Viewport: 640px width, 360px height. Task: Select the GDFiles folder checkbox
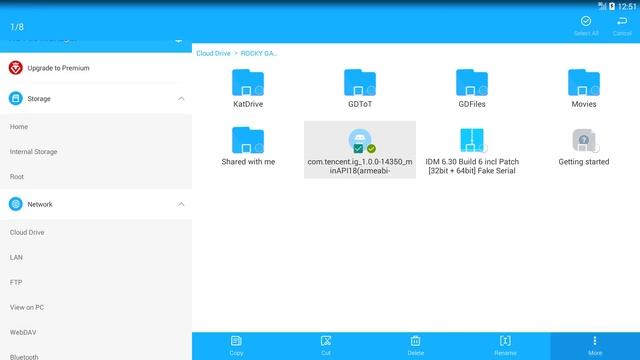tap(470, 91)
